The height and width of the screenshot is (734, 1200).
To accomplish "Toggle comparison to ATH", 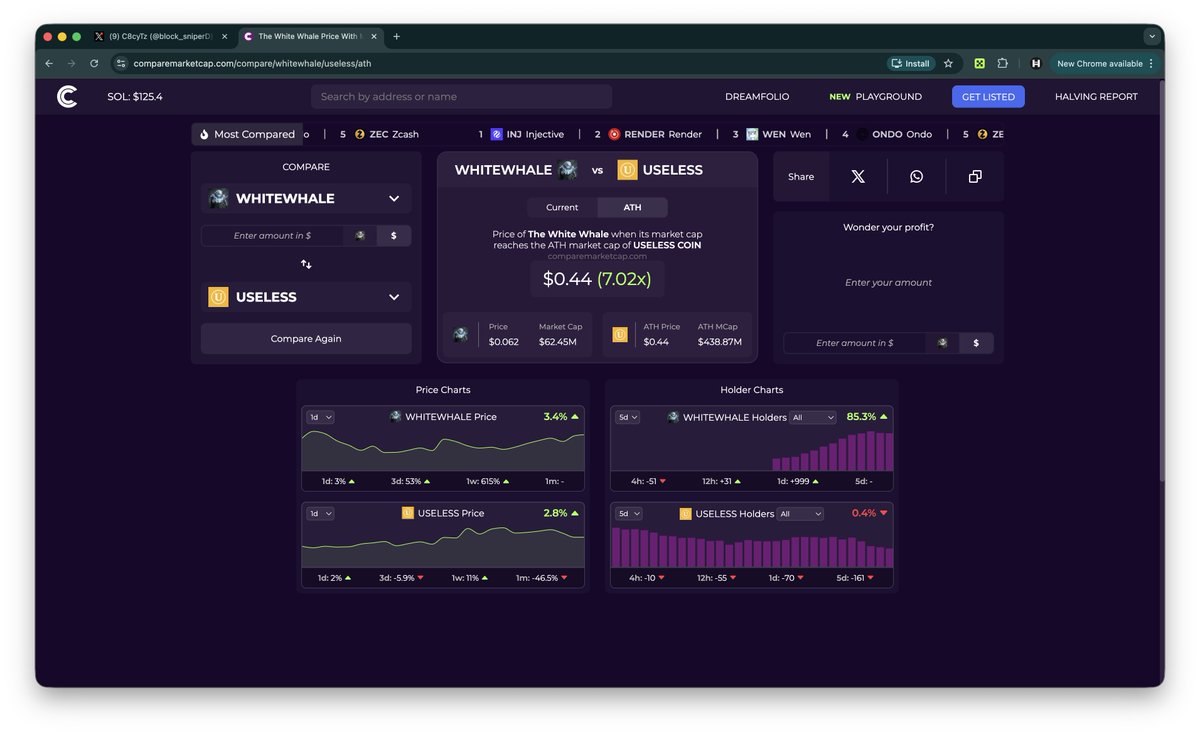I will coord(633,207).
